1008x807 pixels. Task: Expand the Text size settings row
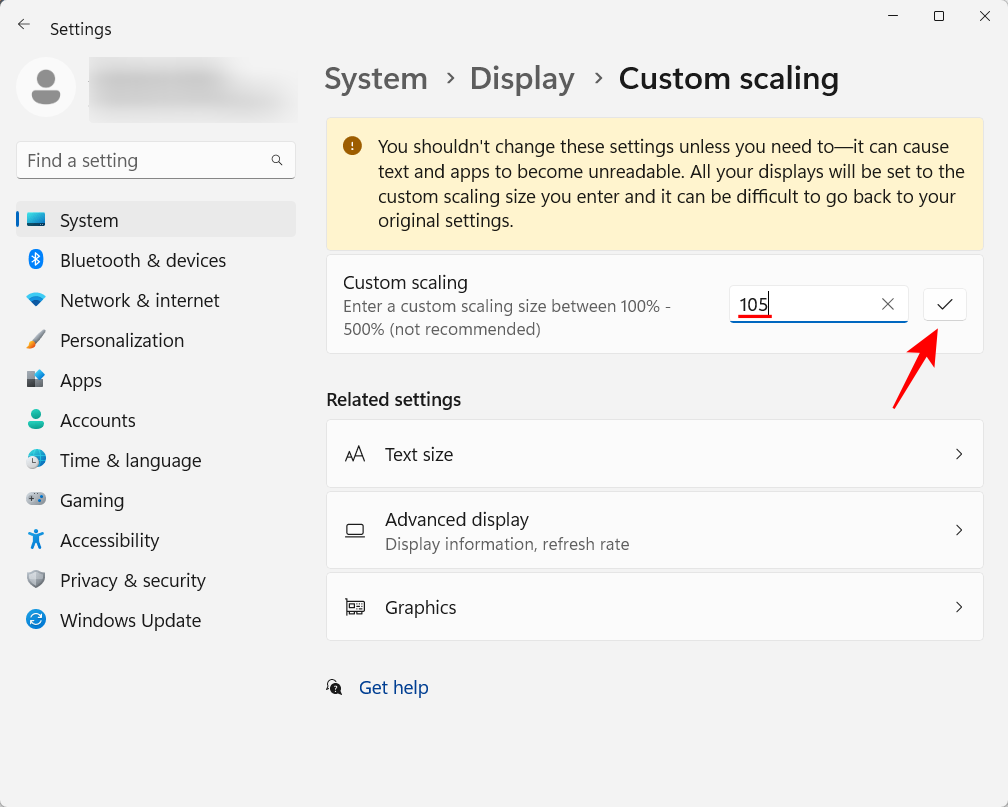pos(655,453)
